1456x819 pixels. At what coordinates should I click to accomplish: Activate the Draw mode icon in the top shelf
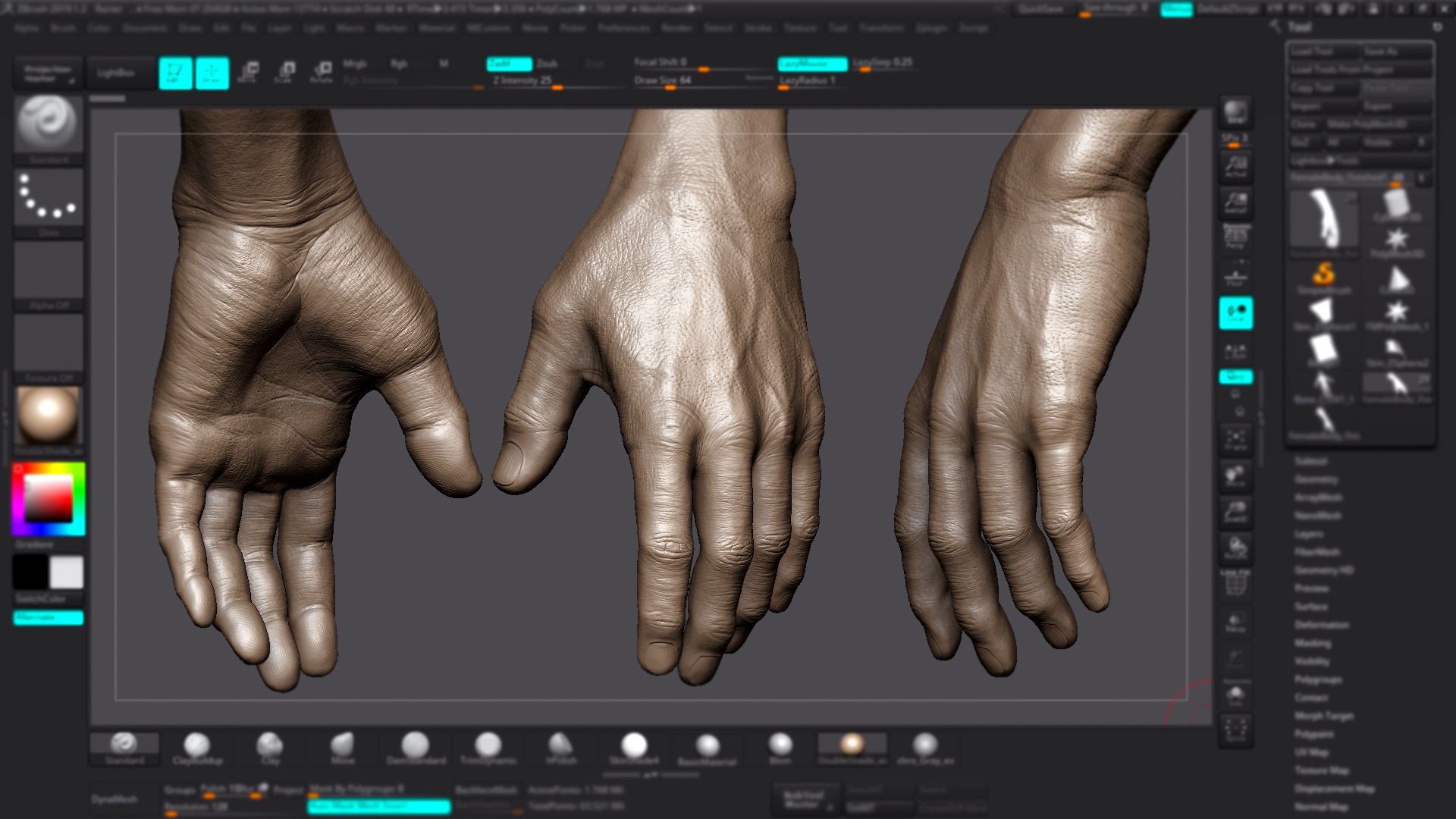[x=212, y=72]
